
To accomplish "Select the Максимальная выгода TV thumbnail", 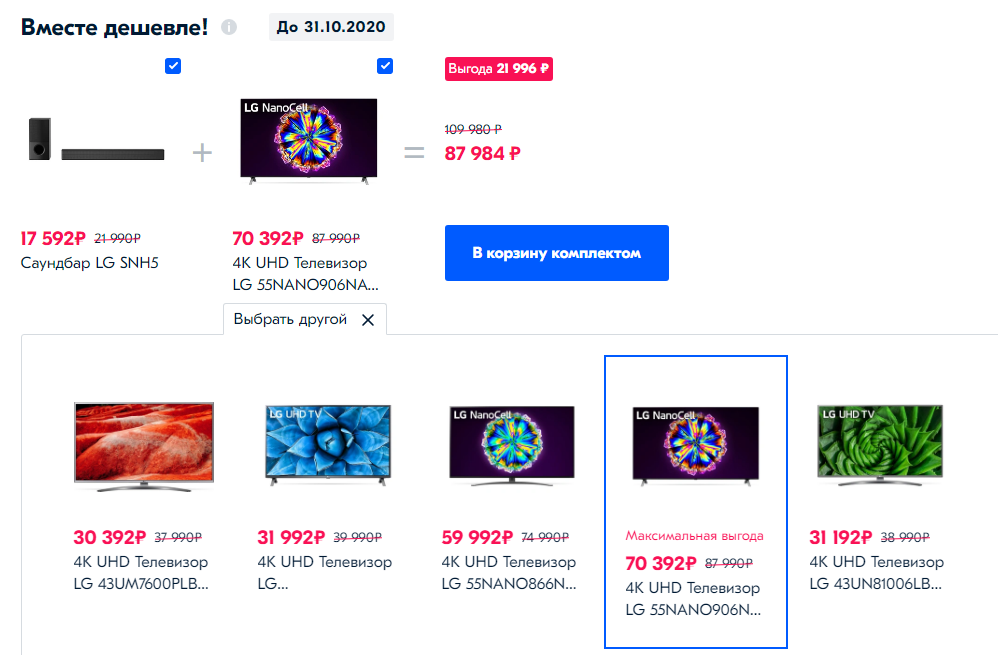I will pos(696,445).
